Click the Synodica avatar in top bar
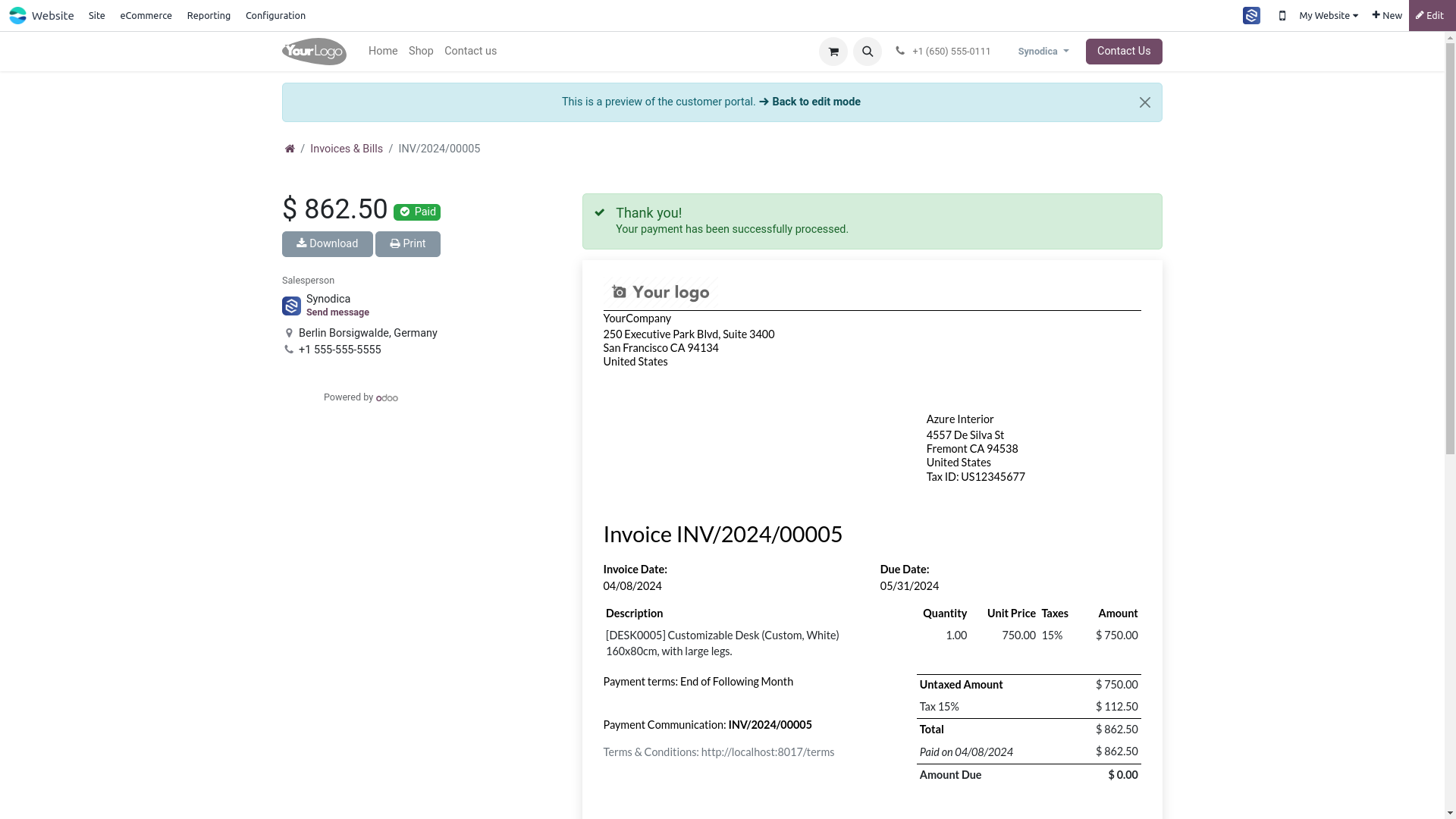 click(1251, 15)
